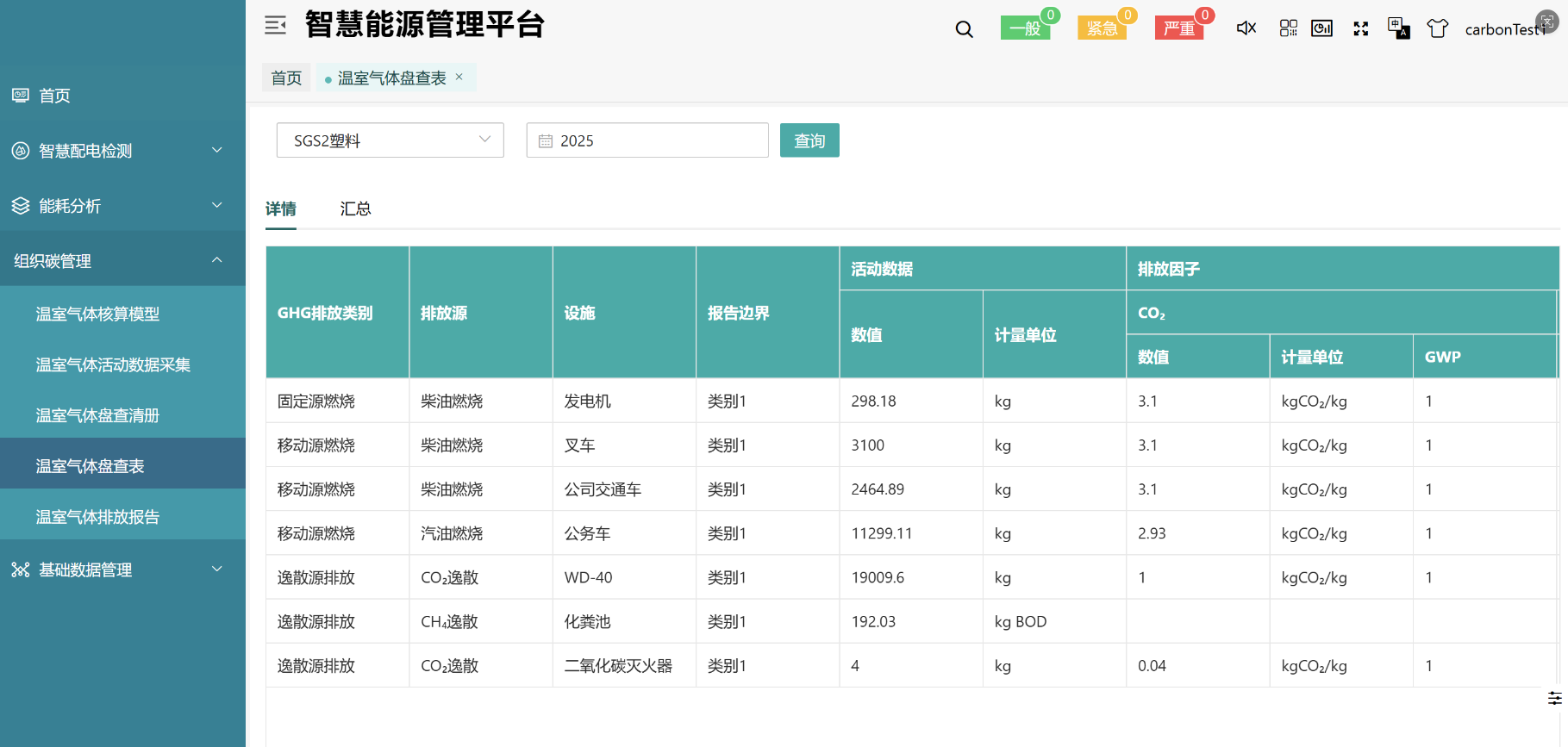Open the QR code icon
The height and width of the screenshot is (747, 1568).
1289,28
